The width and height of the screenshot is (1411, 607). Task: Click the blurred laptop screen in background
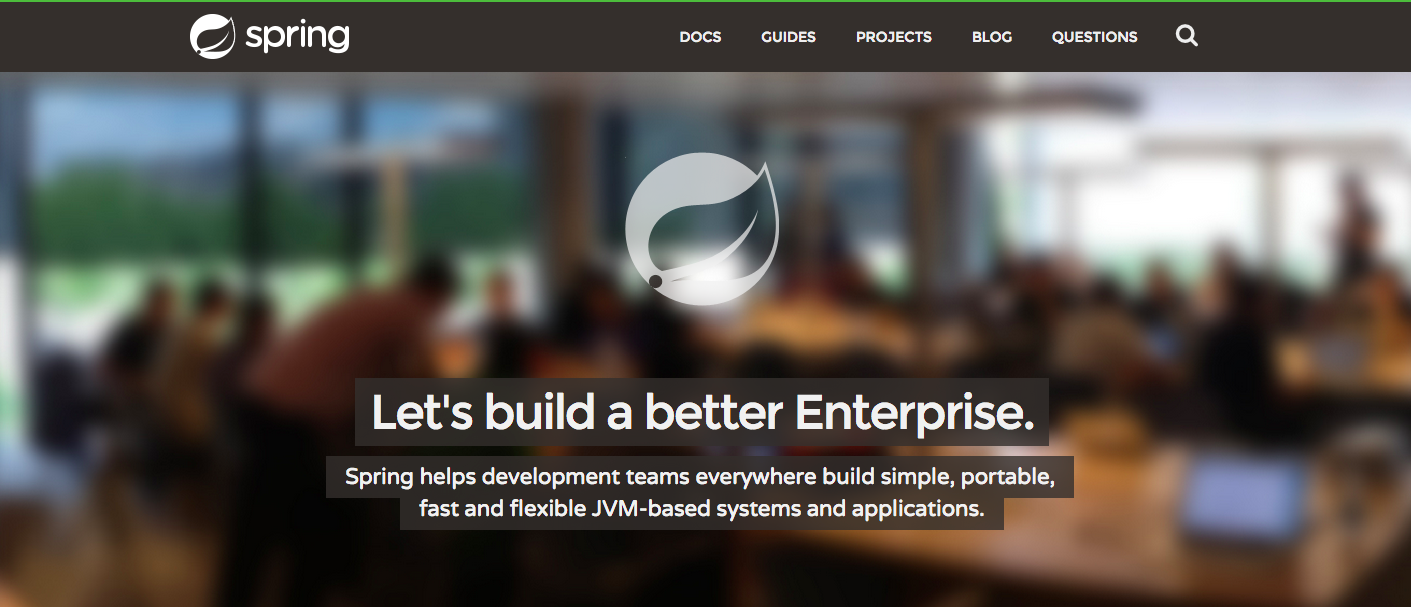click(1243, 497)
